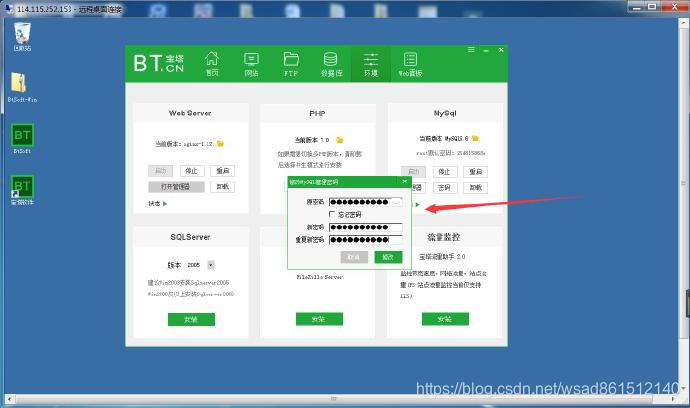Image resolution: width=690 pixels, height=408 pixels.
Task: Stop MySql with its 停止 button
Action: [x=444, y=172]
